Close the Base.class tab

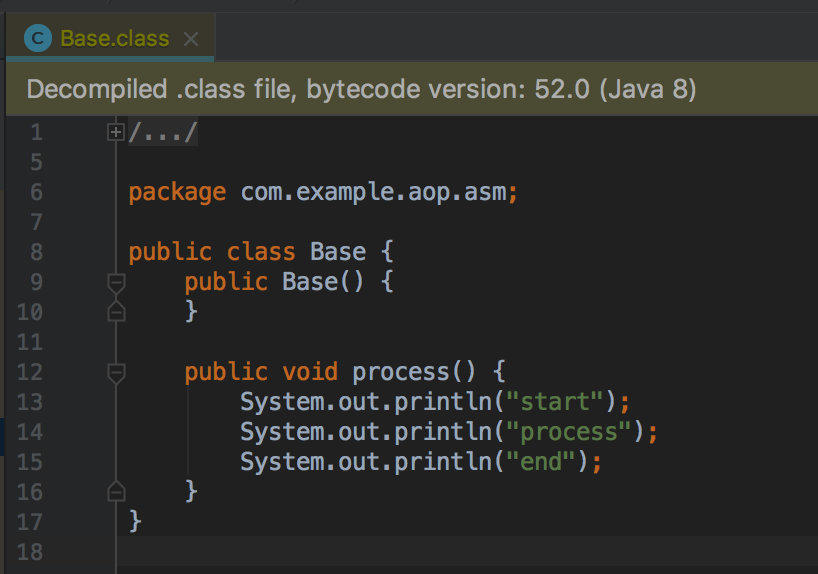(191, 39)
